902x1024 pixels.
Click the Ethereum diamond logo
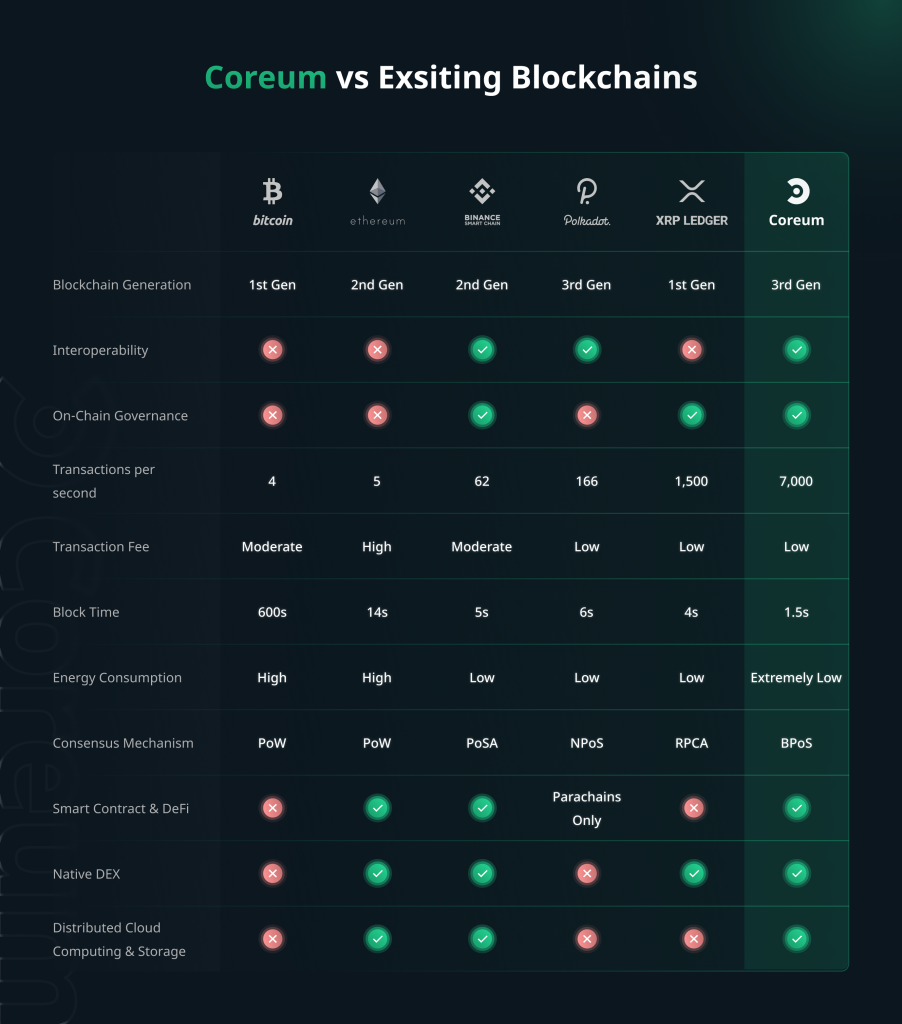pyautogui.click(x=377, y=191)
